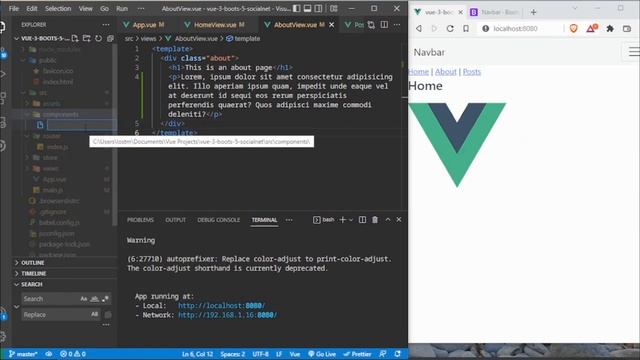Close the AboutView.vue tab
The height and width of the screenshot is (360, 640).
[331, 25]
